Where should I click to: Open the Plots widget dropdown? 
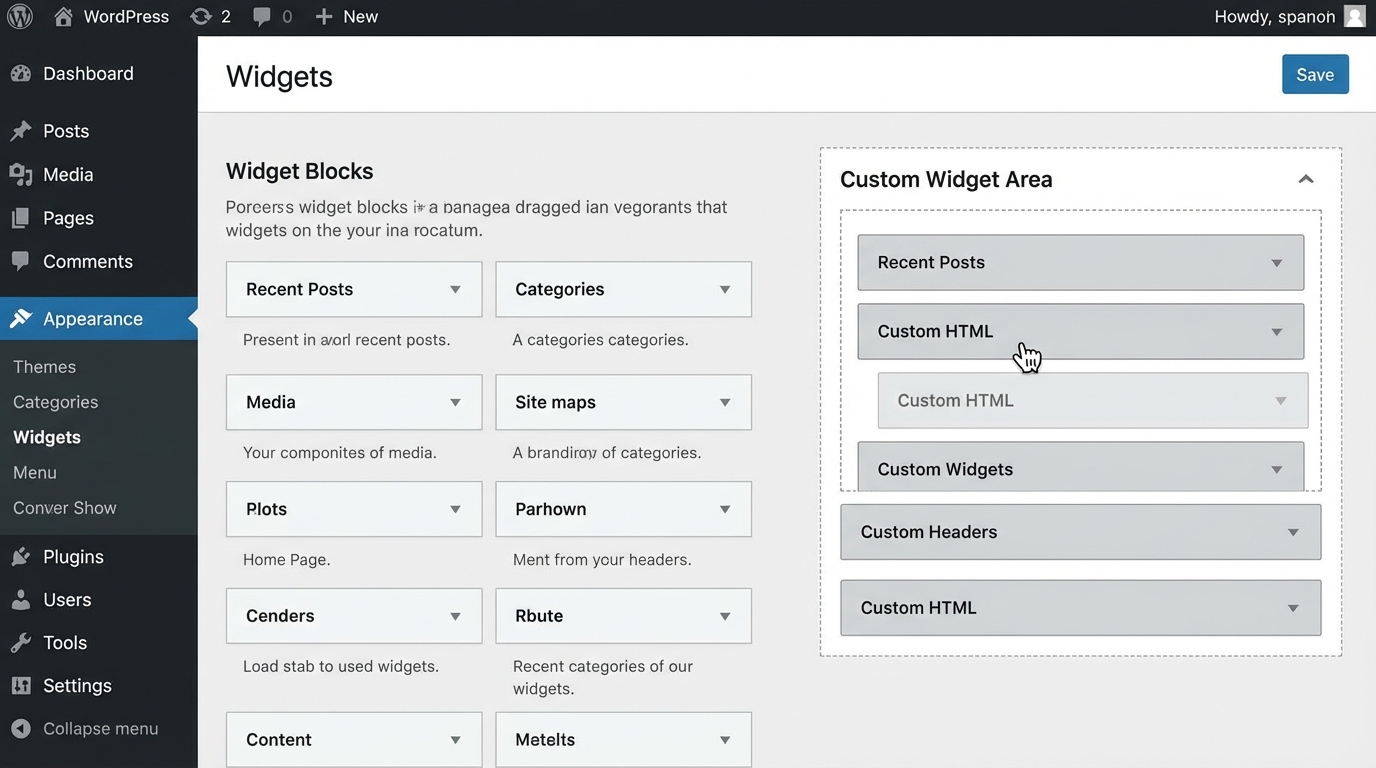click(455, 509)
